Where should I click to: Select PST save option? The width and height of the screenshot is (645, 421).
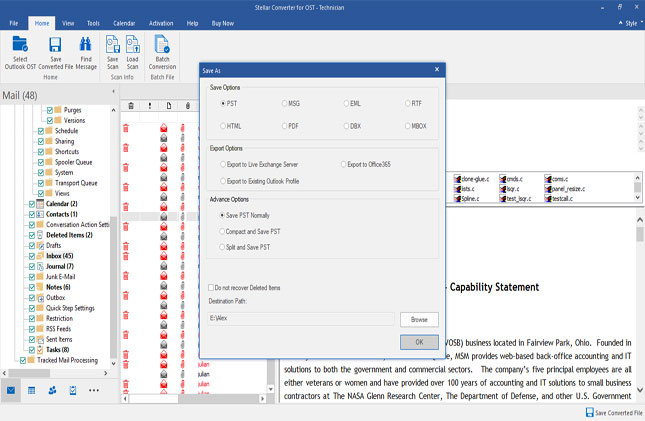coord(229,103)
